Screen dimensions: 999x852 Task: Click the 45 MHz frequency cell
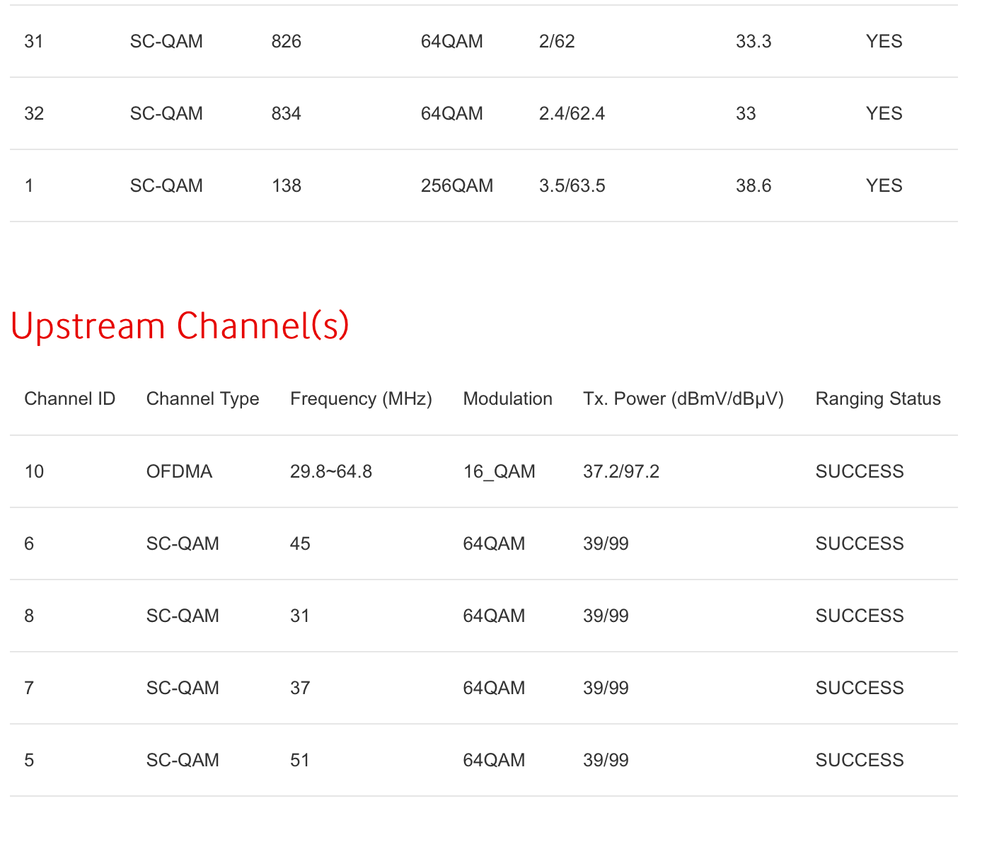point(300,544)
